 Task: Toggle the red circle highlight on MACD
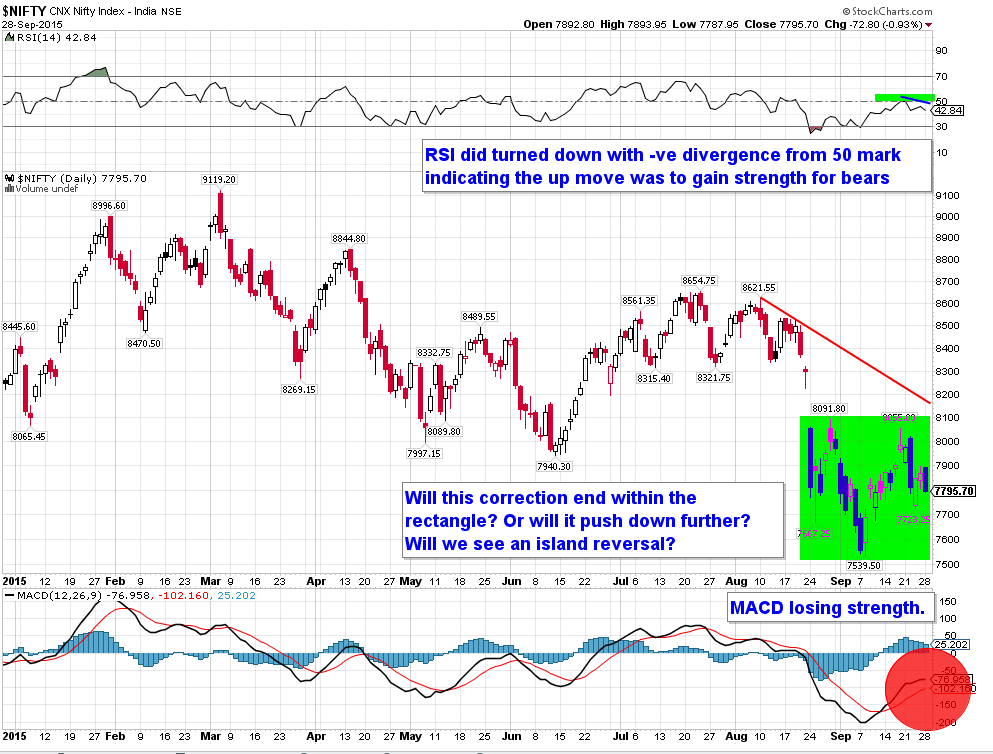pos(927,690)
